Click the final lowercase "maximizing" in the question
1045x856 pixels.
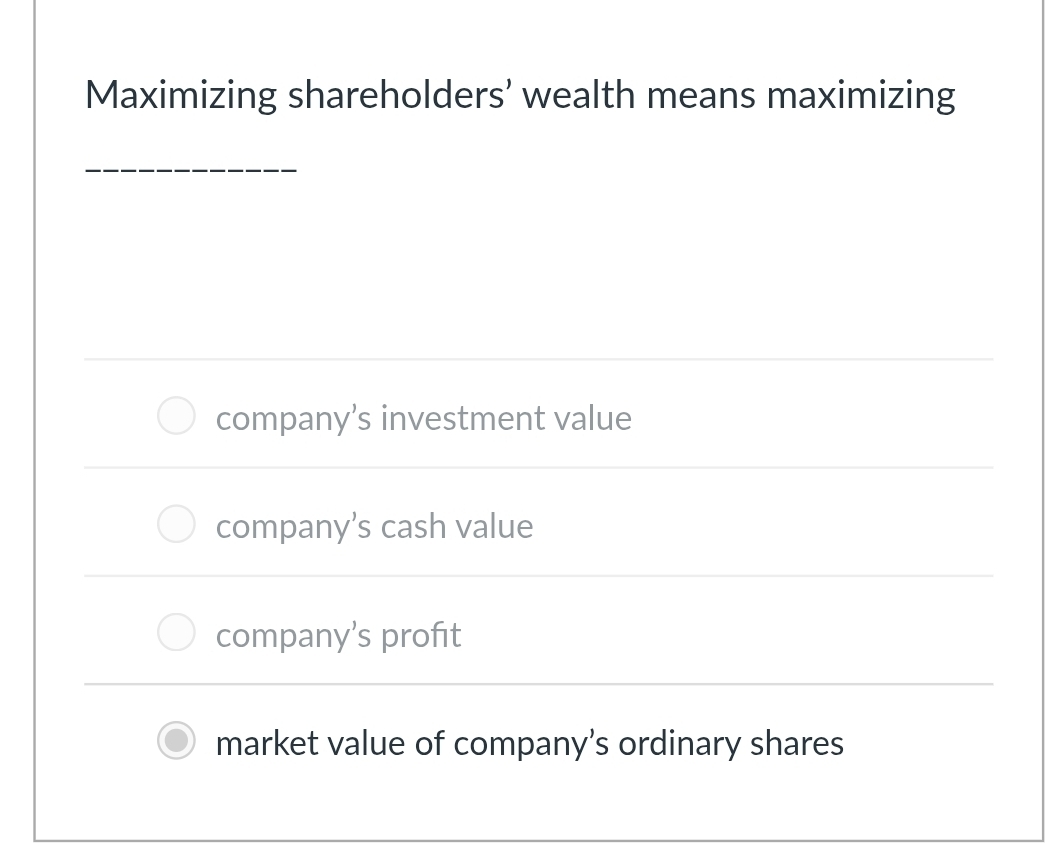tap(860, 96)
